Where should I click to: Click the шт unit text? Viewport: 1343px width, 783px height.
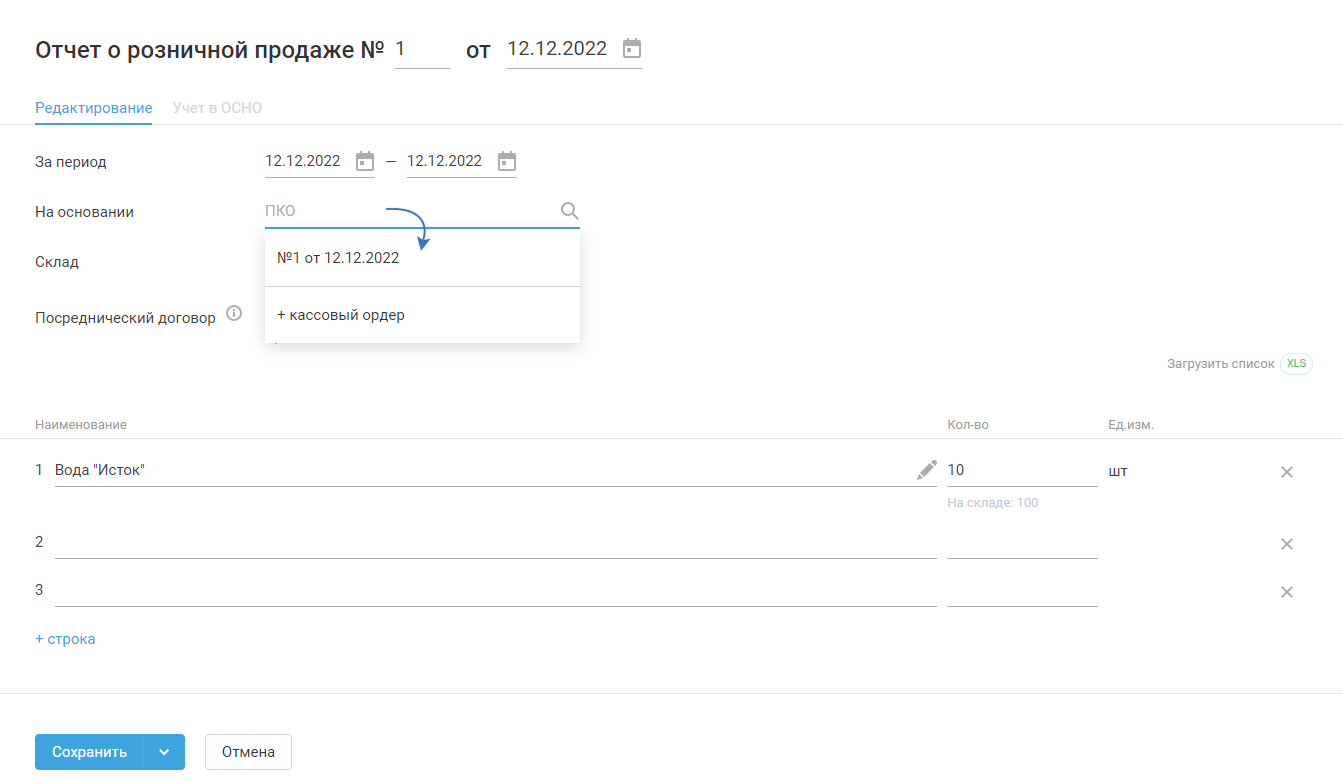(x=1118, y=471)
